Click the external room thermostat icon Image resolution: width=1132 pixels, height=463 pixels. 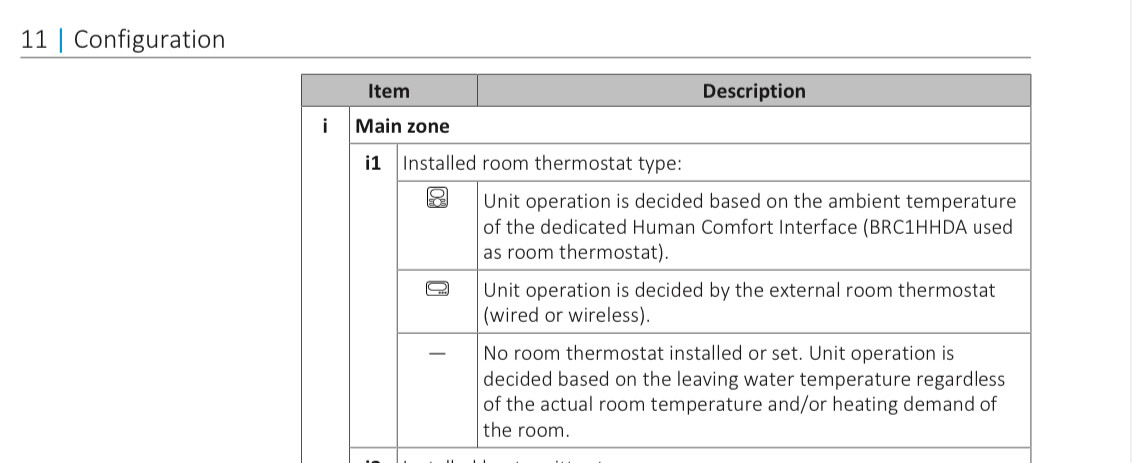click(x=437, y=289)
